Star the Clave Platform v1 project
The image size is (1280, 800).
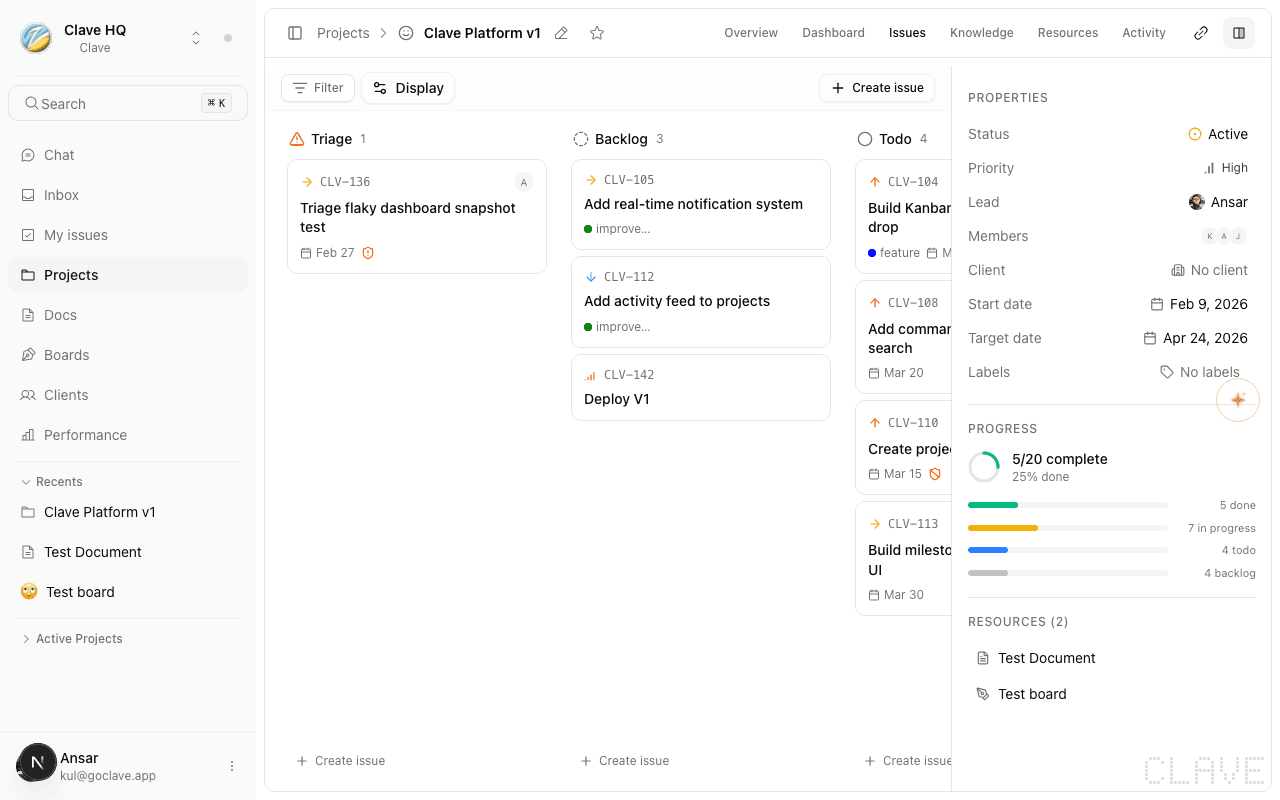[x=597, y=33]
